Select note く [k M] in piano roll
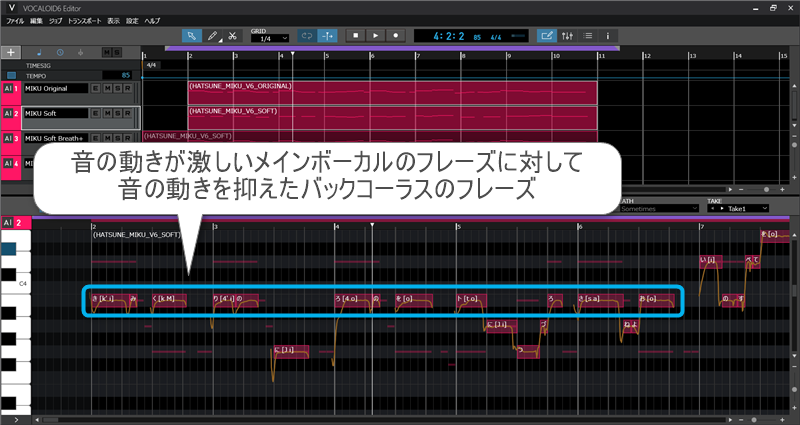 tap(168, 300)
